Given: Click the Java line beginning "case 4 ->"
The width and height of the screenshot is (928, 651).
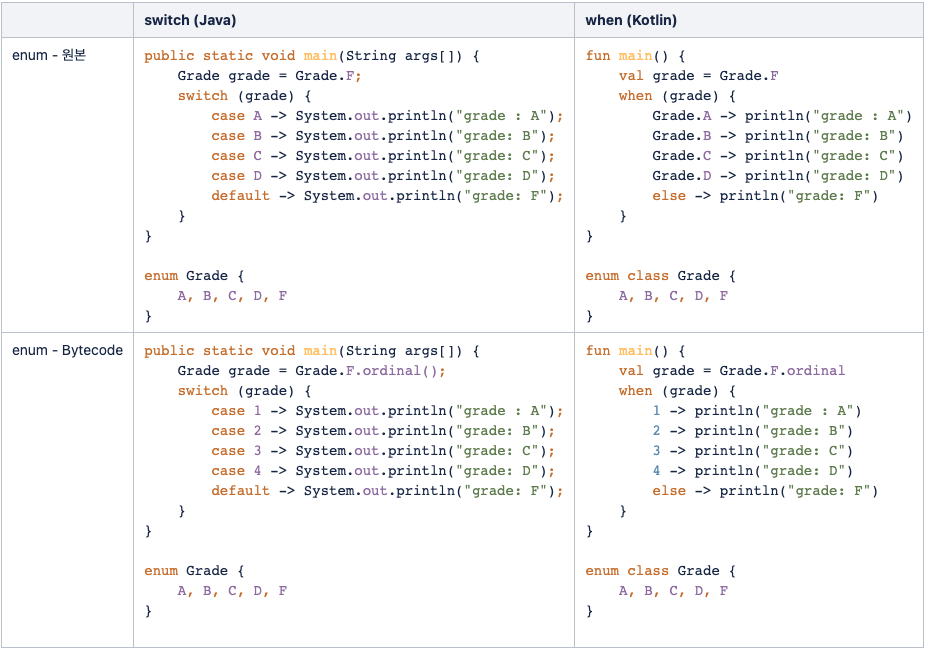Looking at the screenshot, I should click(383, 472).
